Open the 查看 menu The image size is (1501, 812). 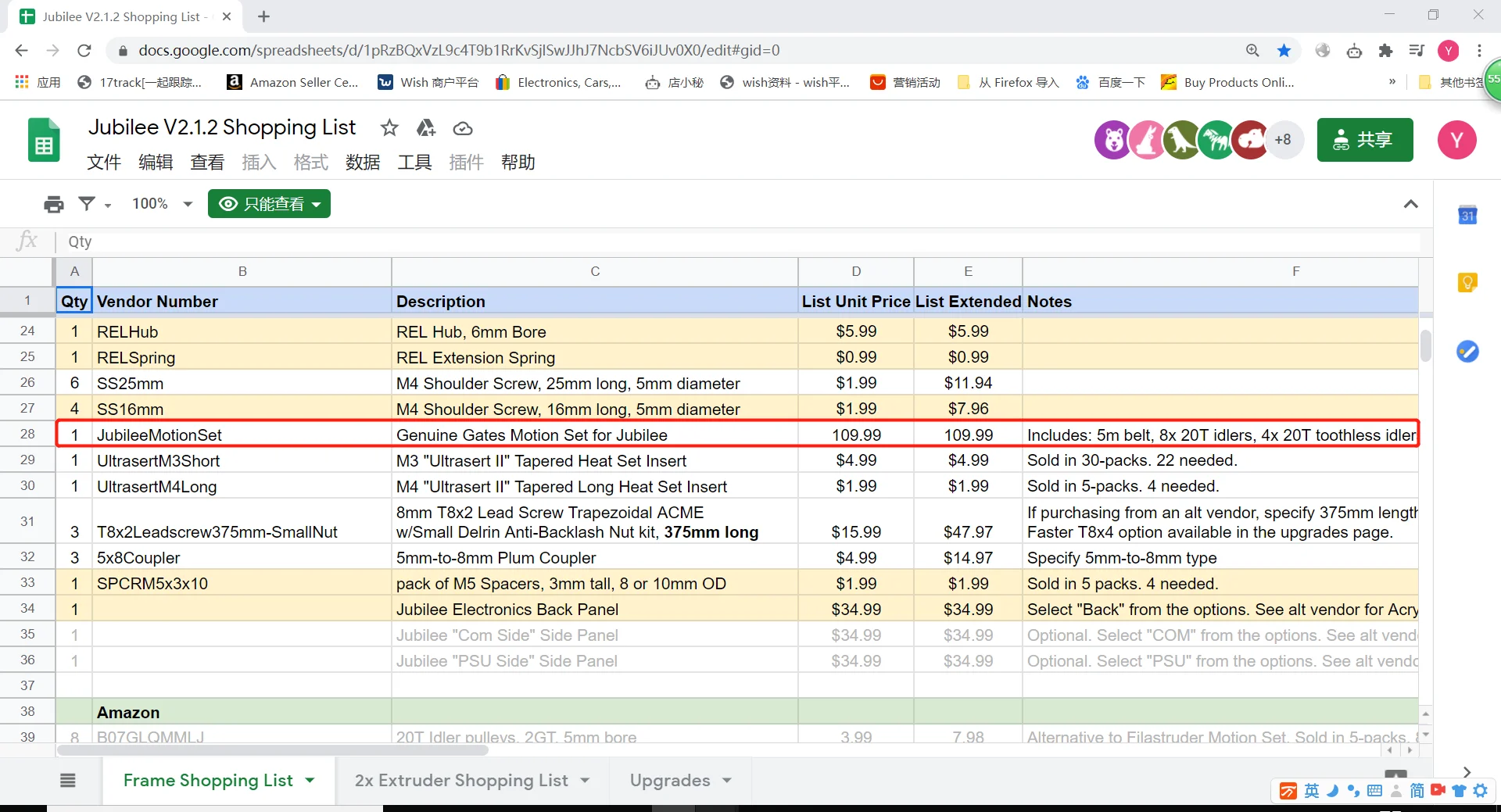[207, 163]
